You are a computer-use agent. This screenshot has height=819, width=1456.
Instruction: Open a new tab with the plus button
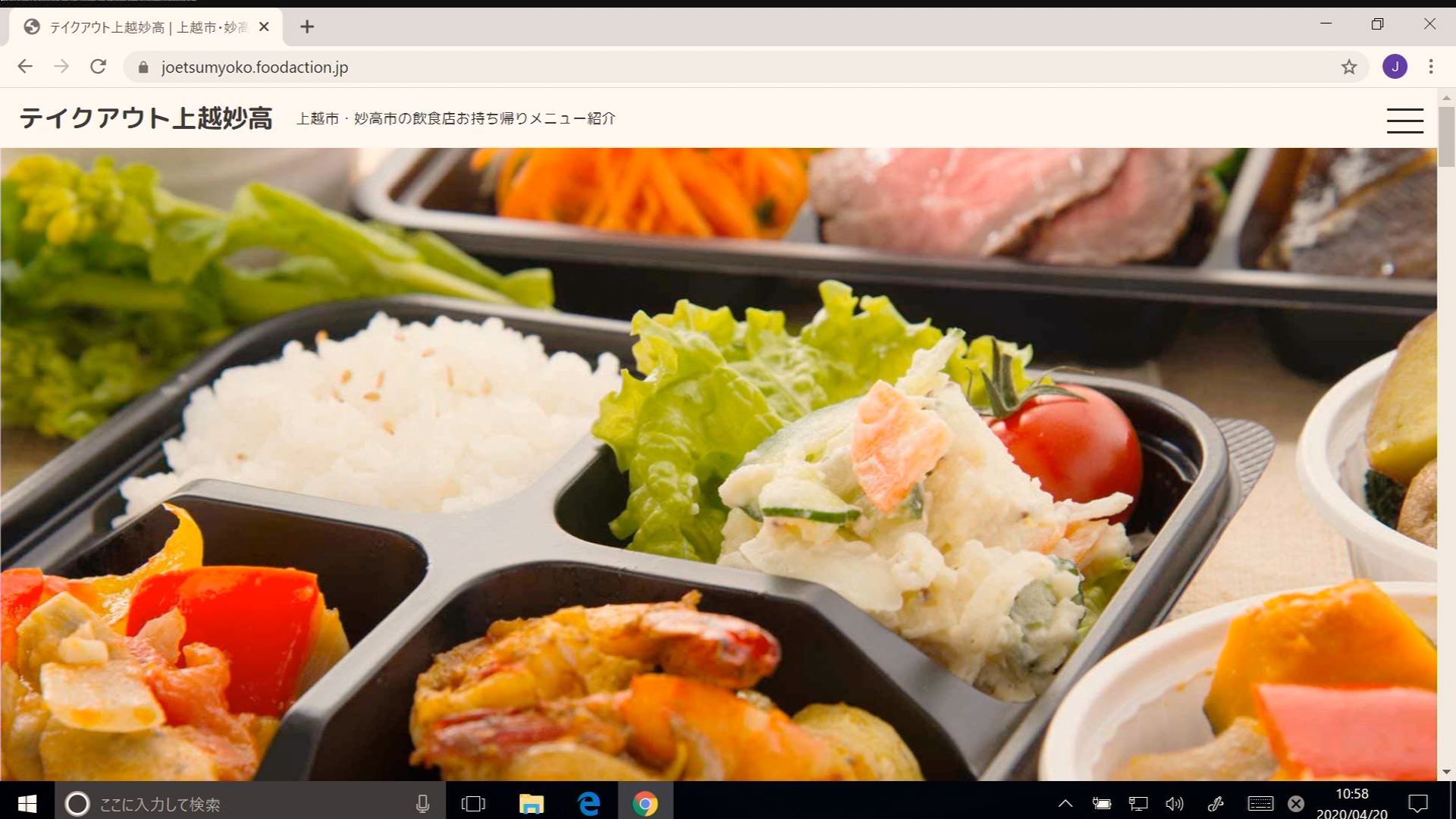(307, 27)
